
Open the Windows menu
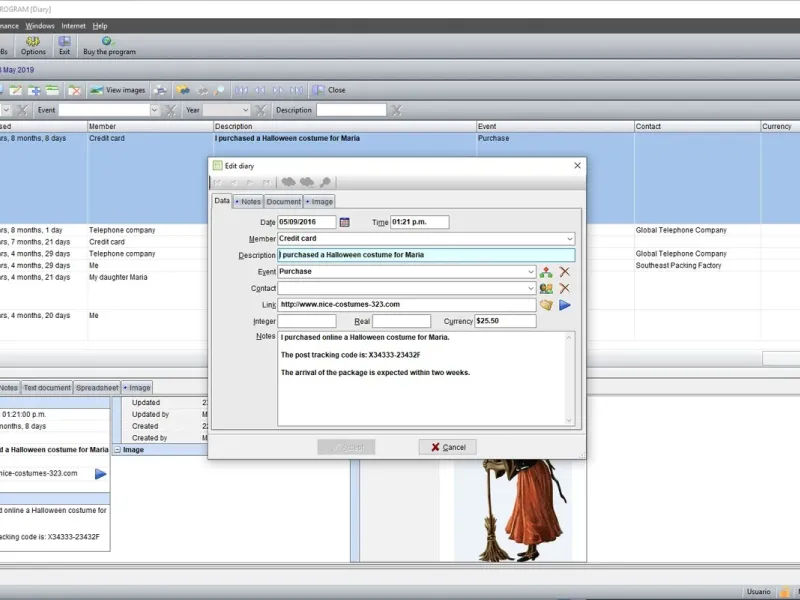(40, 26)
